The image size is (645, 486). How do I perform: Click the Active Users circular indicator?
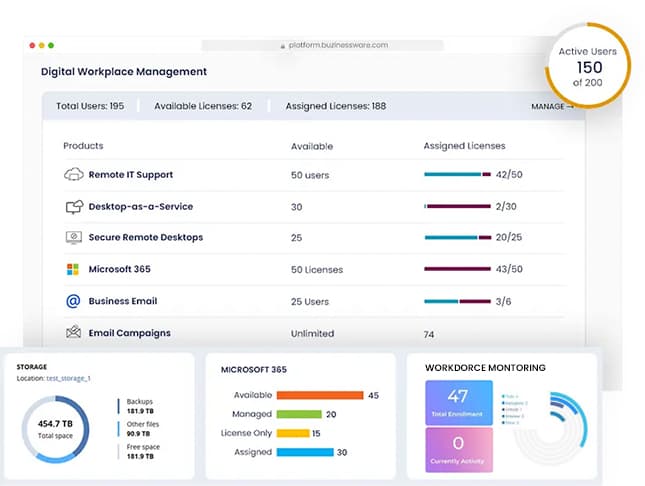588,66
